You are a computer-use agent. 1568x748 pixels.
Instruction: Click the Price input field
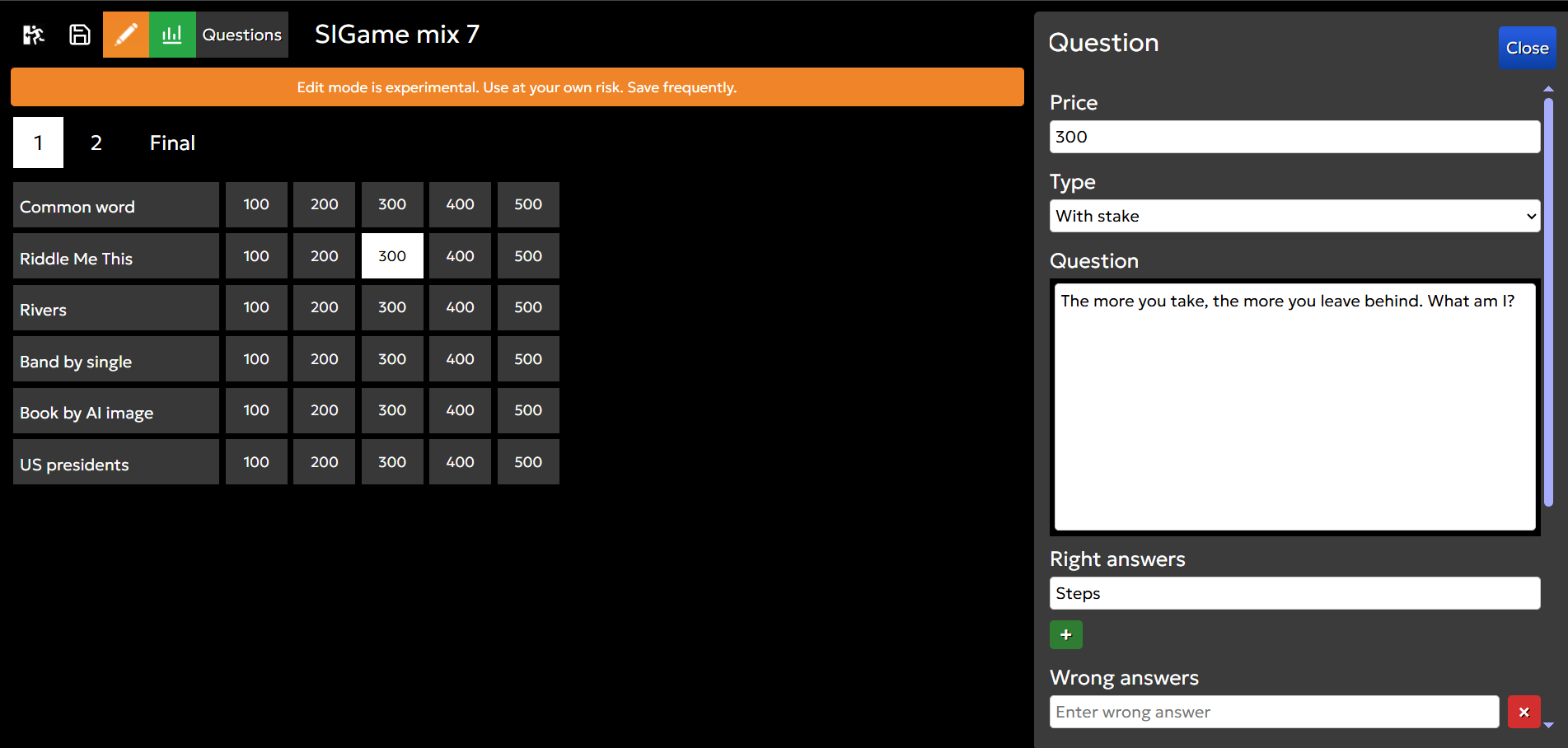click(x=1294, y=137)
